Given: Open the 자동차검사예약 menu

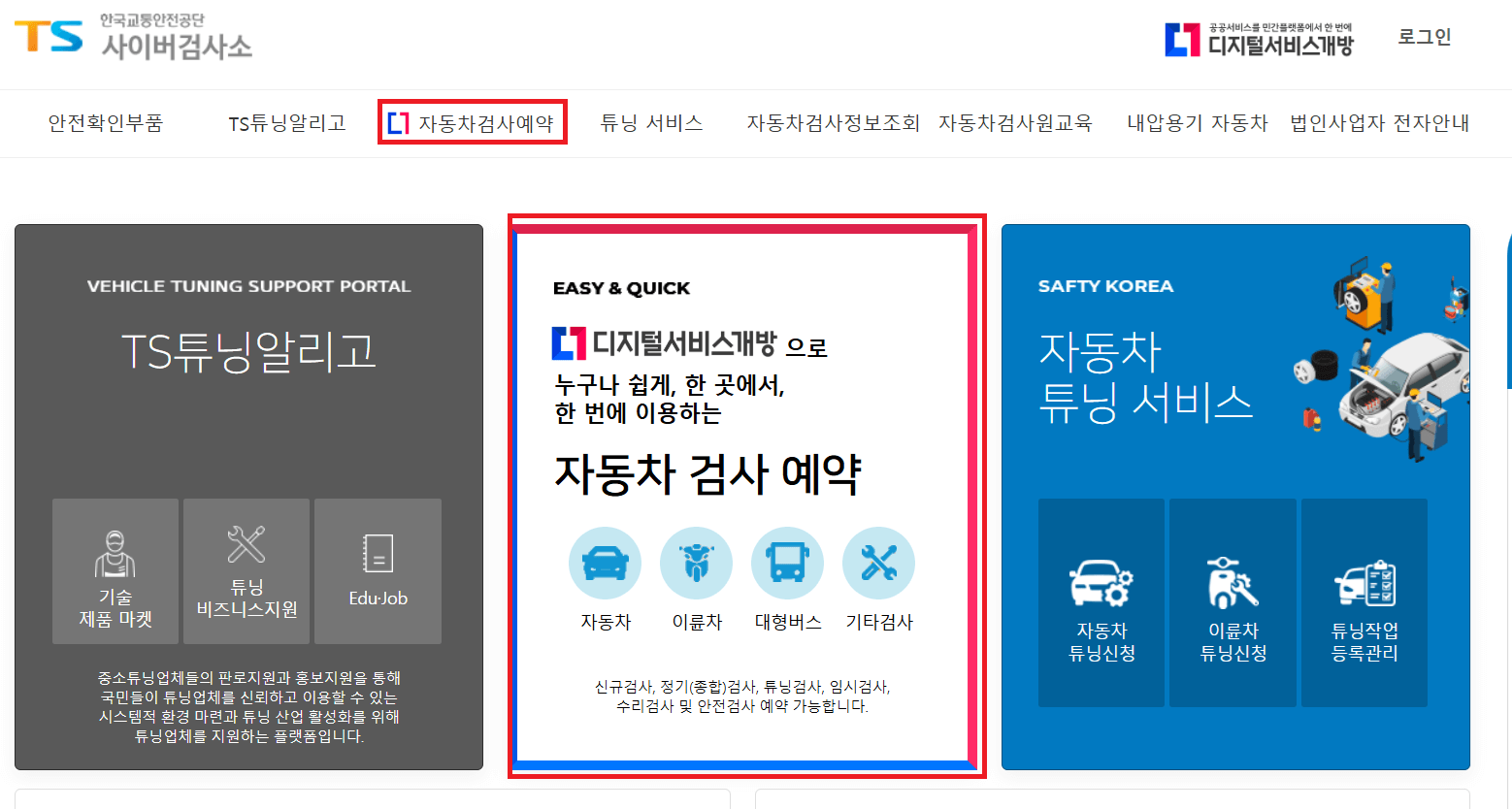Looking at the screenshot, I should point(472,123).
